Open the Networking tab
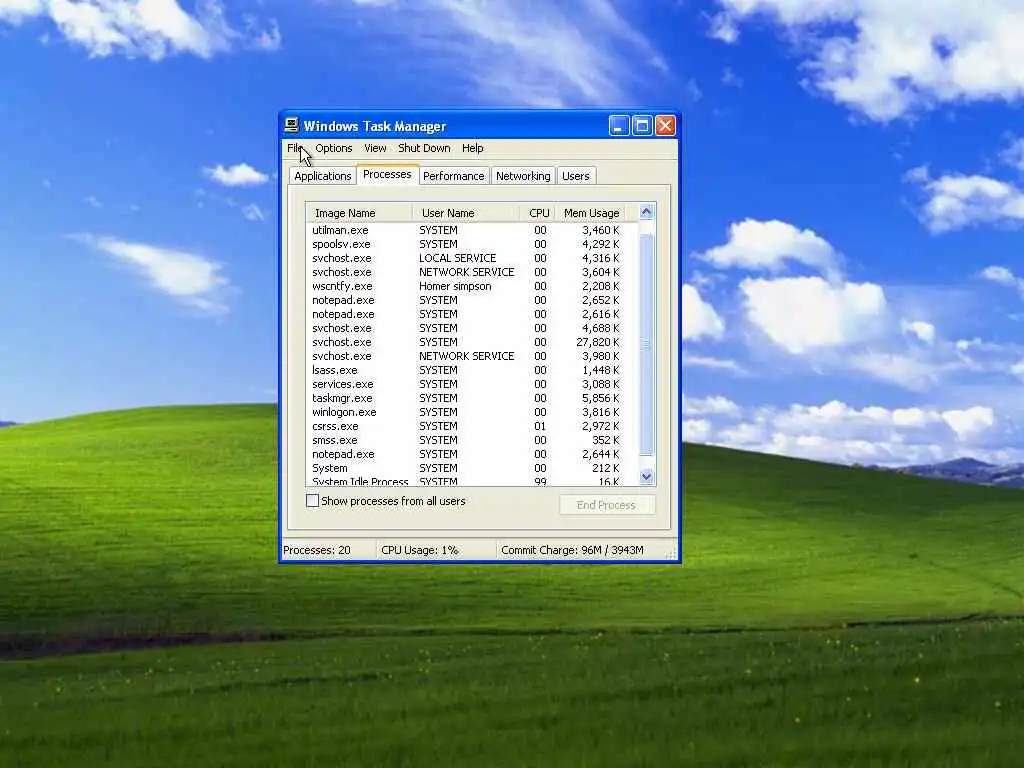The height and width of the screenshot is (768, 1024). coord(523,176)
